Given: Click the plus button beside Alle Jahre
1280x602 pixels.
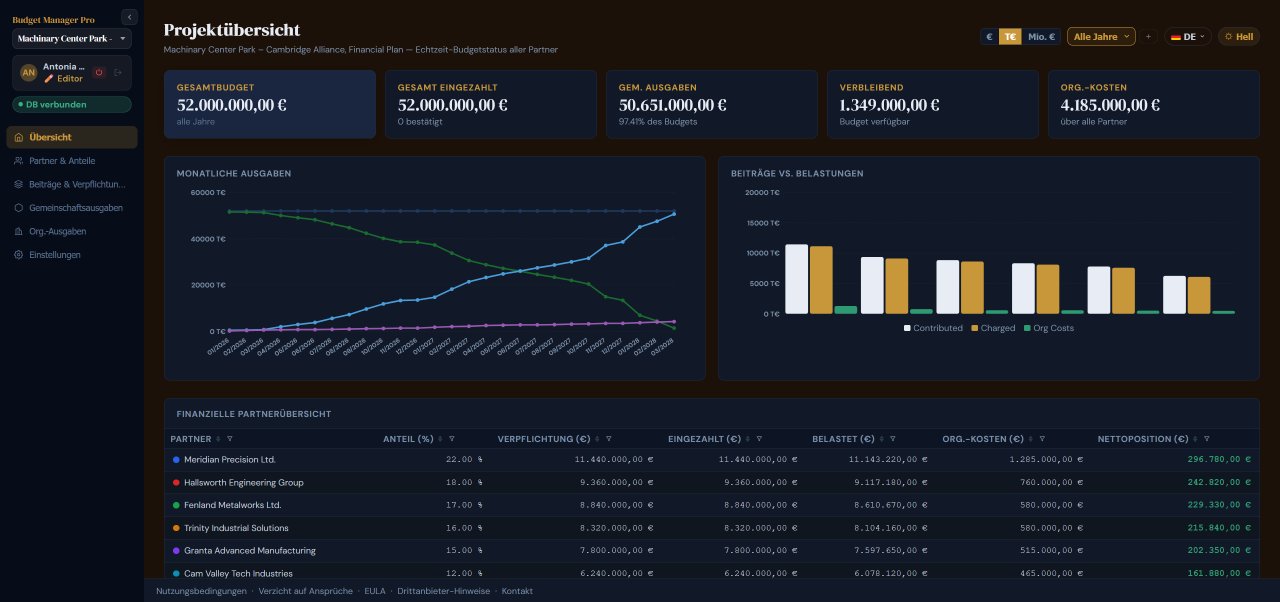Looking at the screenshot, I should click(x=1148, y=36).
